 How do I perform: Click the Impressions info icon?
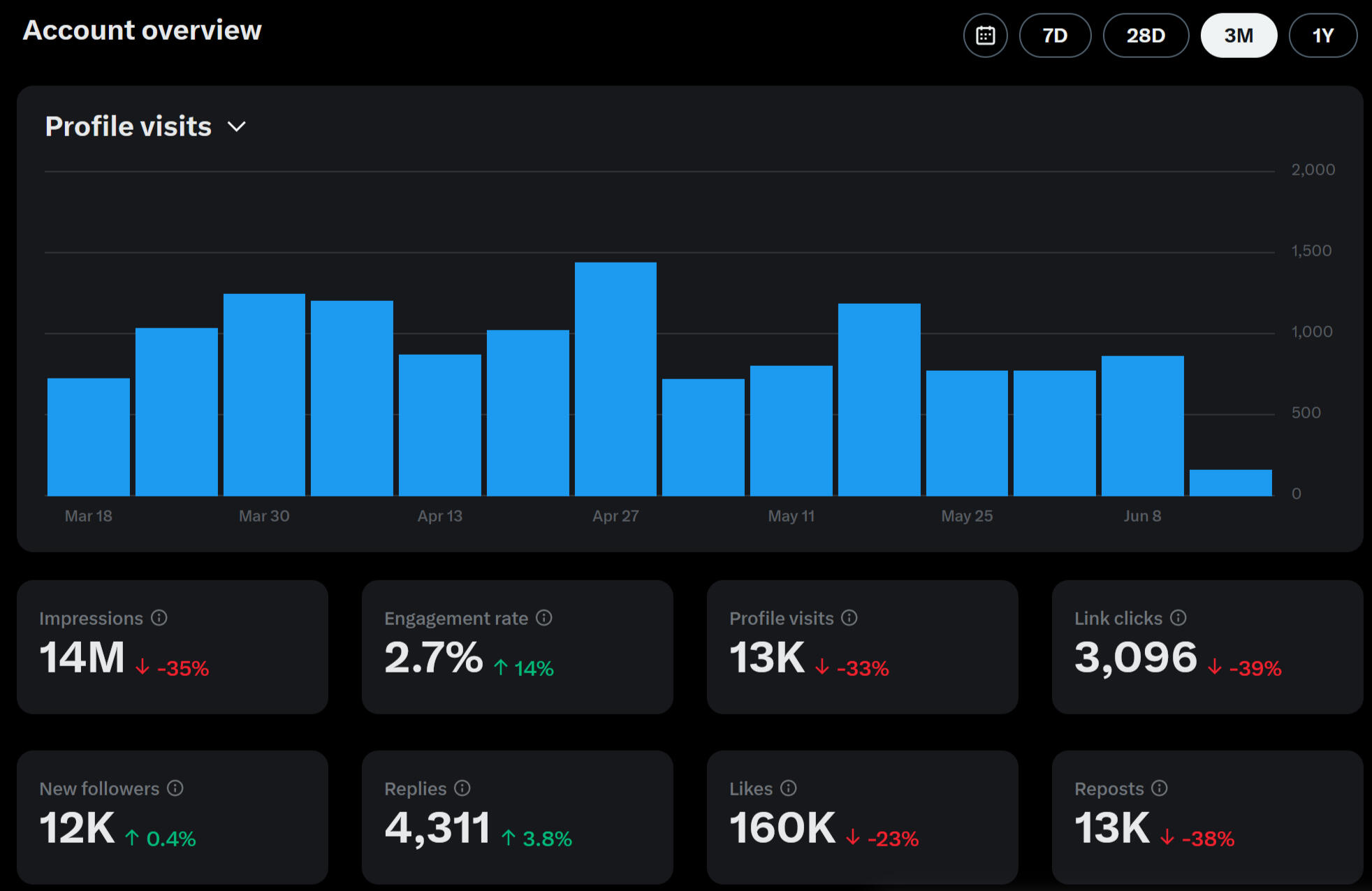pyautogui.click(x=159, y=618)
